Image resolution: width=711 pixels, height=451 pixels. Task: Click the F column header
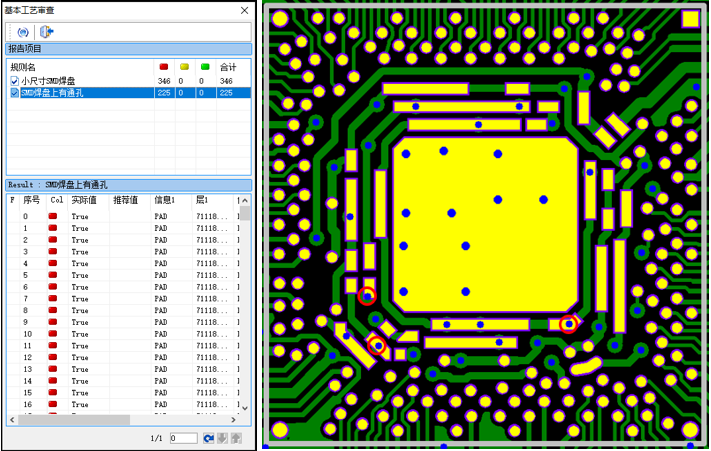(12, 200)
